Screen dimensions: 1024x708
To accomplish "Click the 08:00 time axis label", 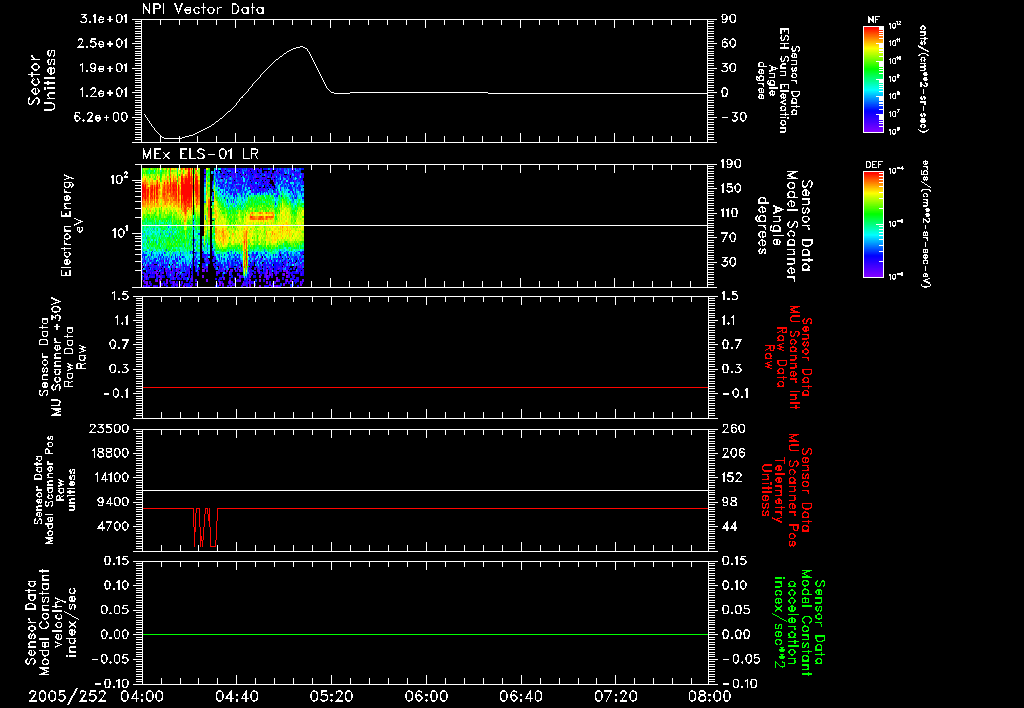I will pyautogui.click(x=710, y=696).
